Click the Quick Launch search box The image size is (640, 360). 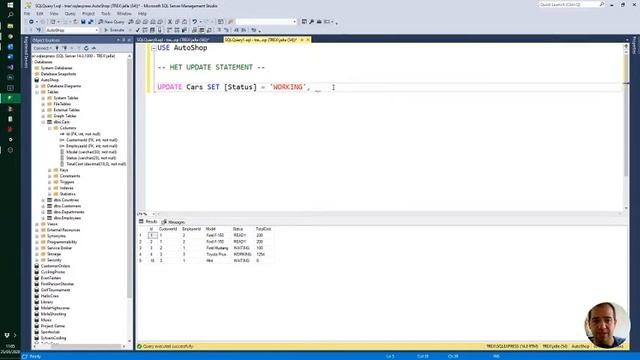pos(571,4)
